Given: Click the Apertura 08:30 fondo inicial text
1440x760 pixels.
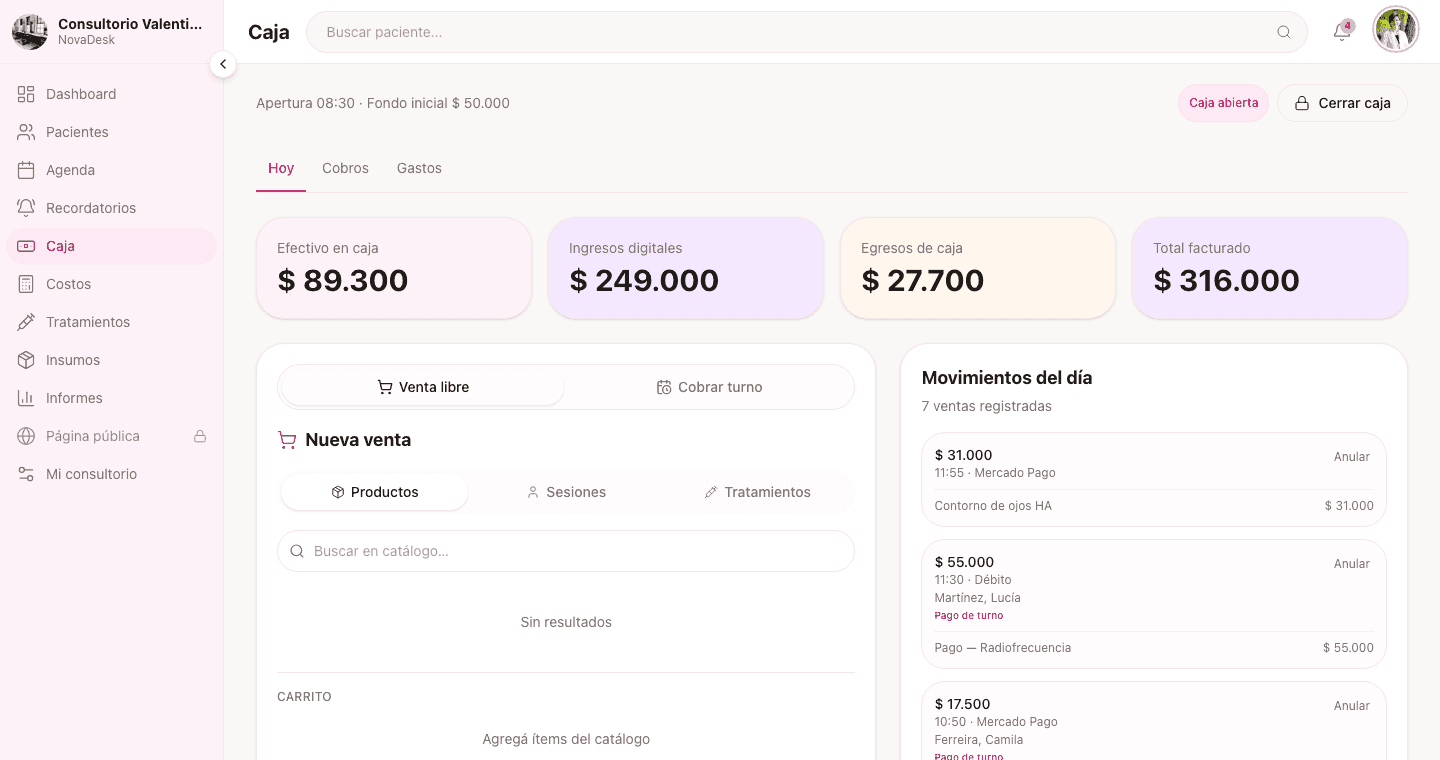Looking at the screenshot, I should (383, 103).
